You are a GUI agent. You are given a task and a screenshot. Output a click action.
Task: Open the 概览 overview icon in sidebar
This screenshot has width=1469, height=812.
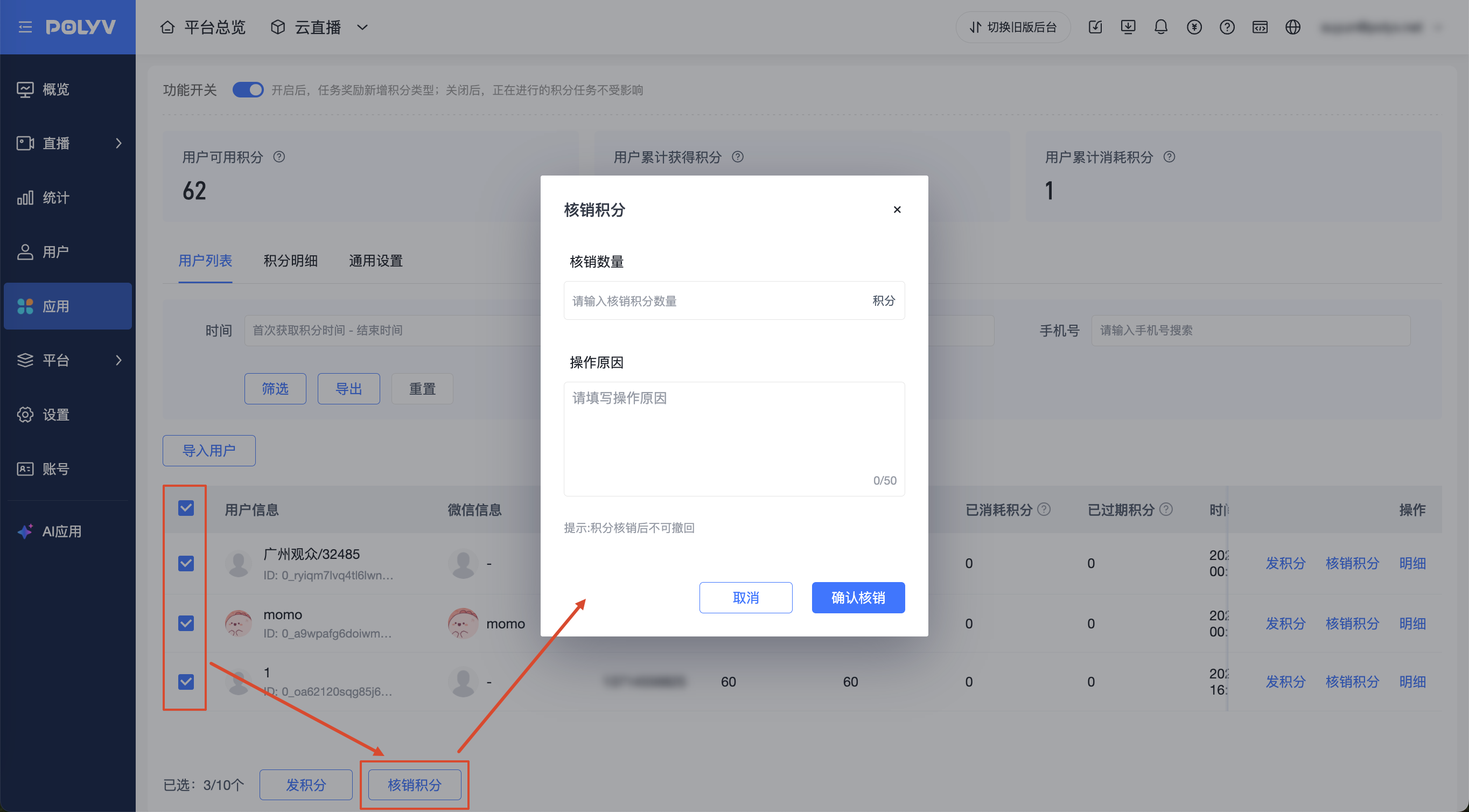[25, 89]
